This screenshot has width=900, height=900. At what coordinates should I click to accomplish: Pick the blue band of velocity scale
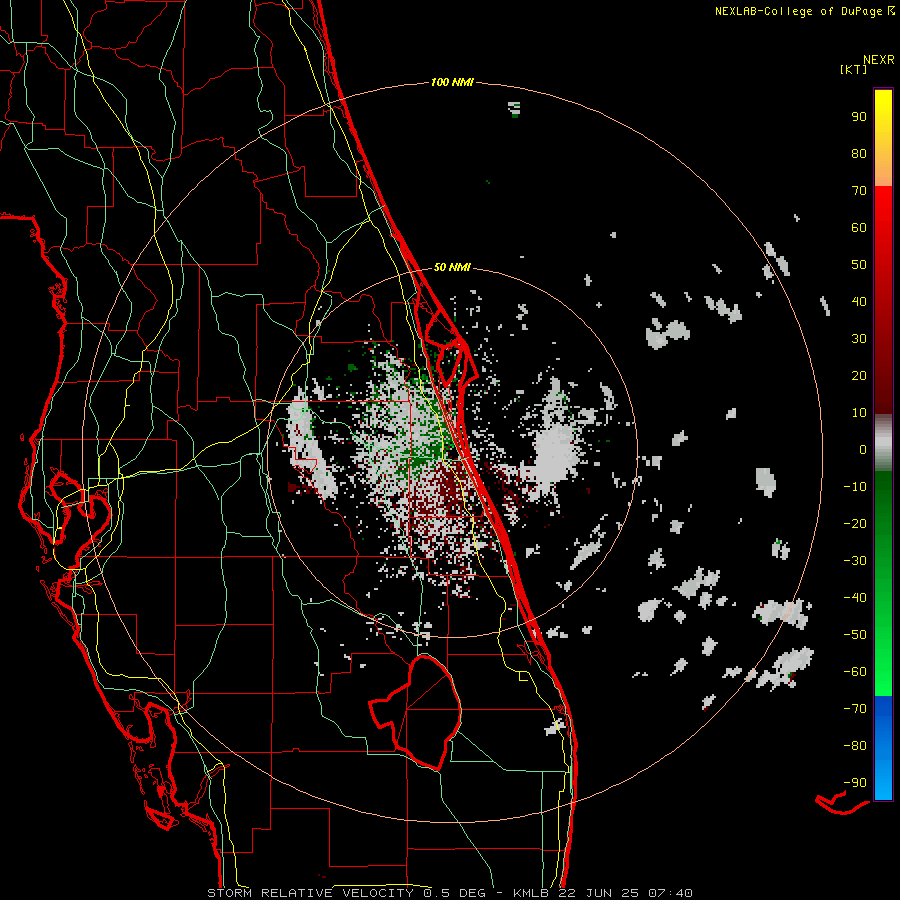(883, 748)
